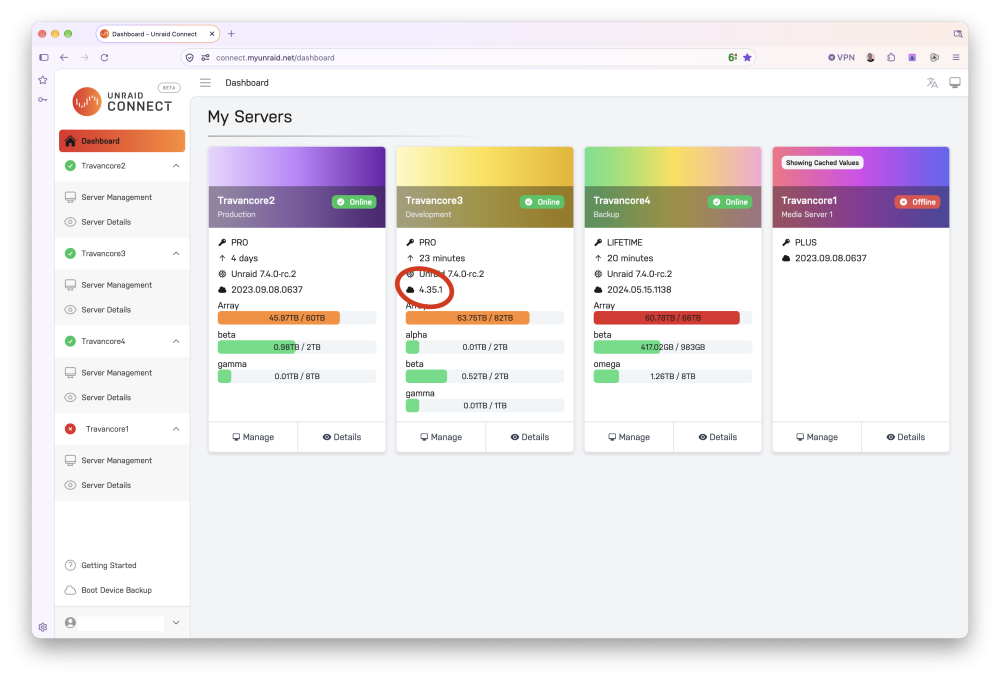This screenshot has height=680, width=1000.
Task: Click Details on the Travancore1 card
Action: click(906, 437)
